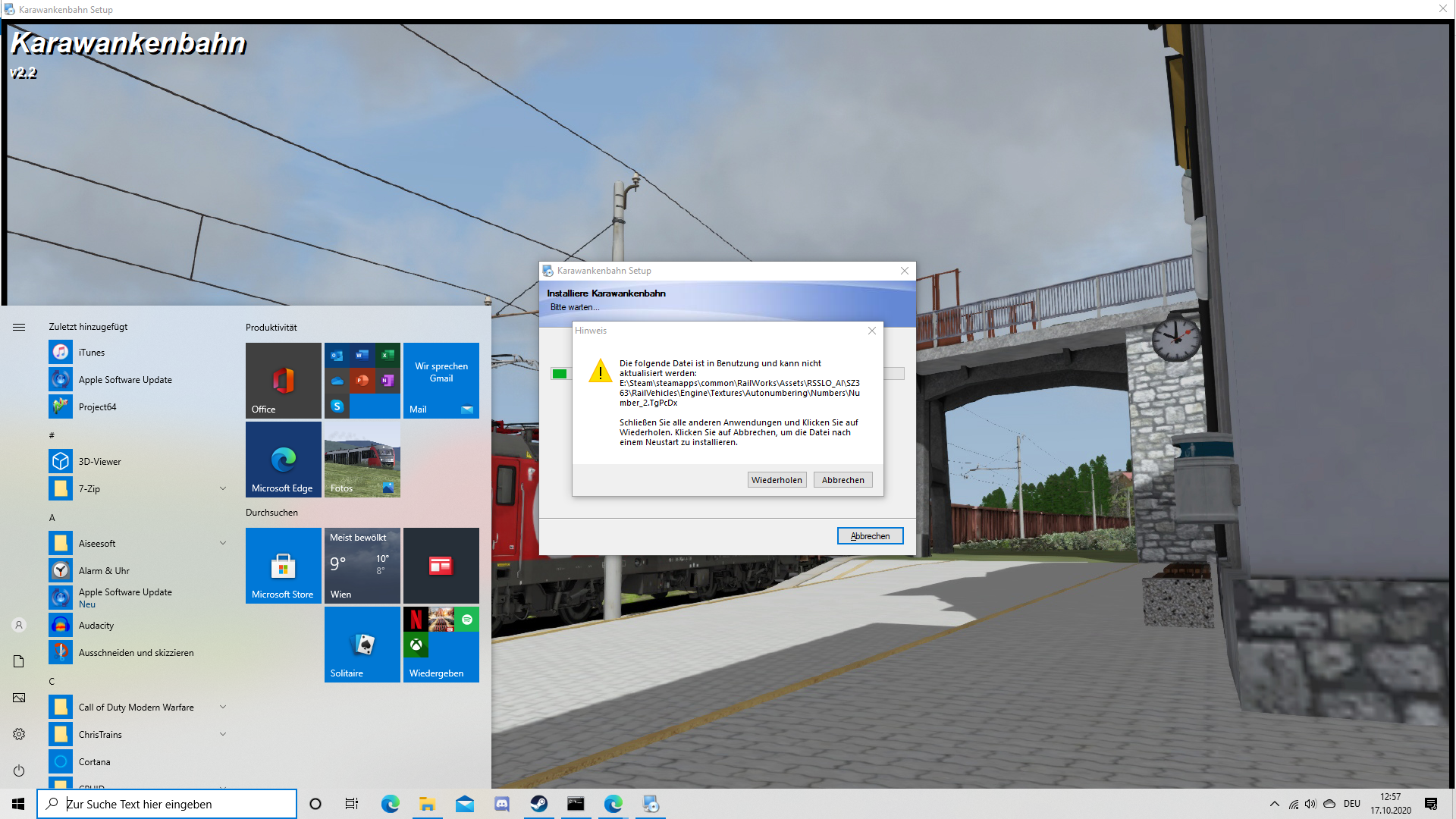Click the green installation progress bar

click(560, 374)
